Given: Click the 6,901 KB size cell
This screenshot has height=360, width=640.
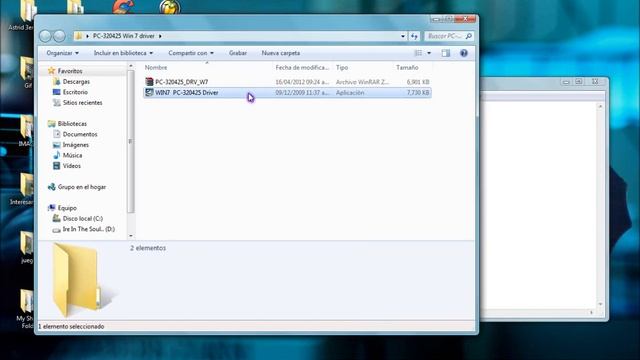Looking at the screenshot, I should coord(418,82).
